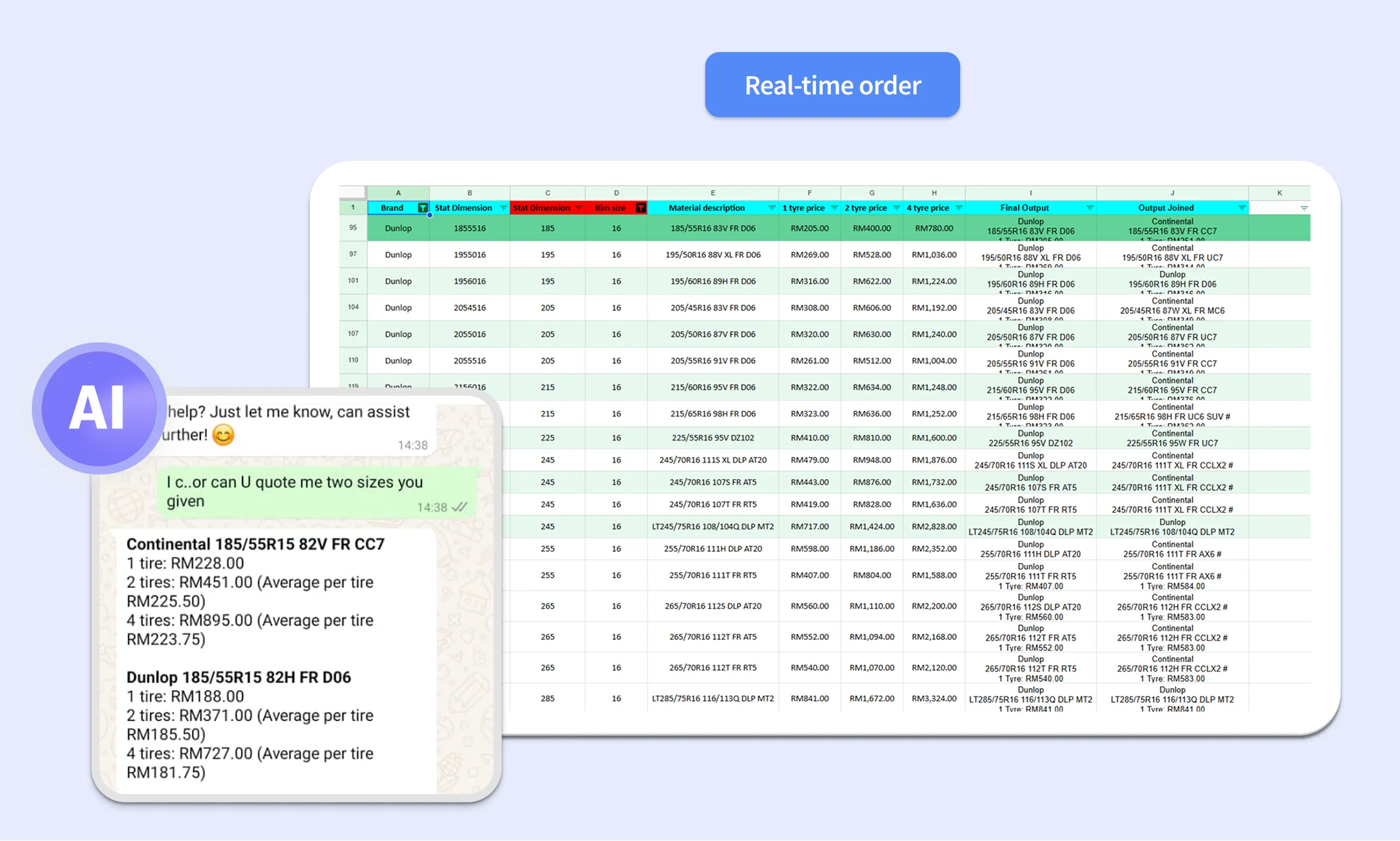Open the 2 tyre price filter
This screenshot has height=841, width=1400.
pyautogui.click(x=896, y=208)
